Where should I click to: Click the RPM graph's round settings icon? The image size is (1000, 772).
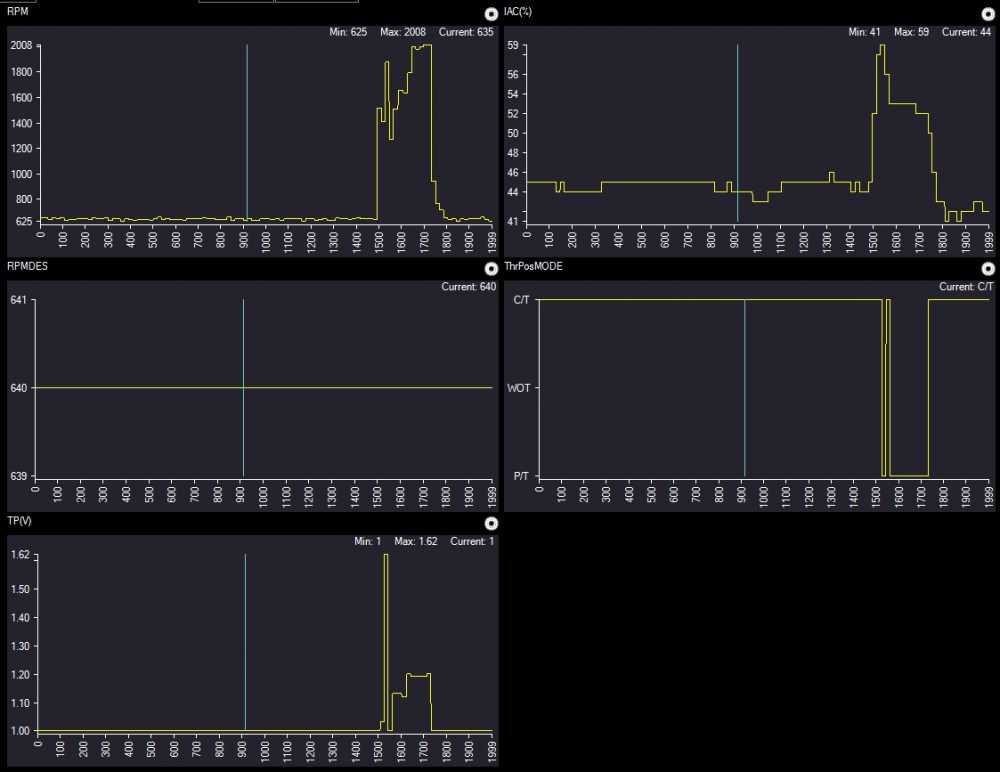point(490,14)
